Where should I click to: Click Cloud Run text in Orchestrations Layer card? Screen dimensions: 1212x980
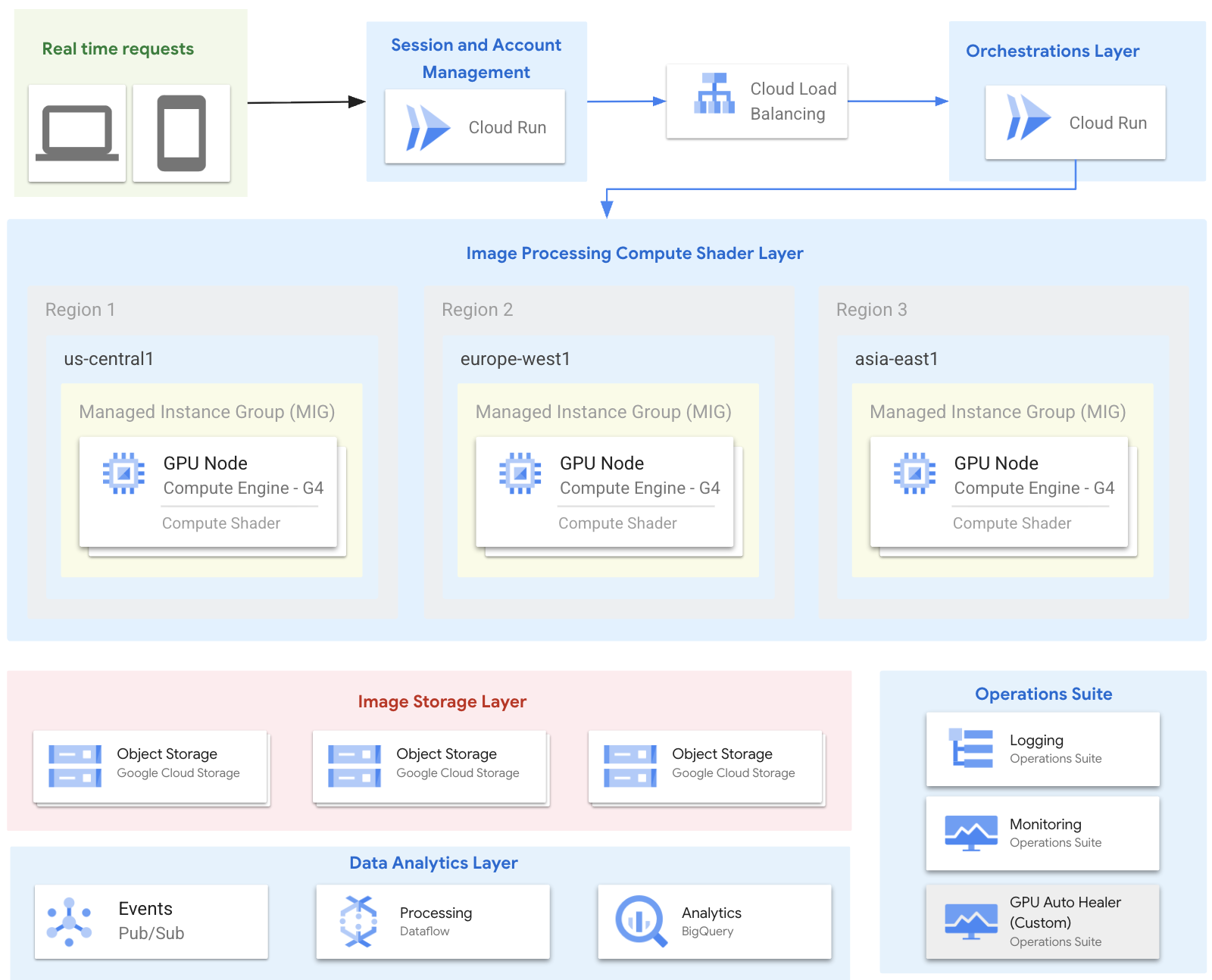[1108, 123]
